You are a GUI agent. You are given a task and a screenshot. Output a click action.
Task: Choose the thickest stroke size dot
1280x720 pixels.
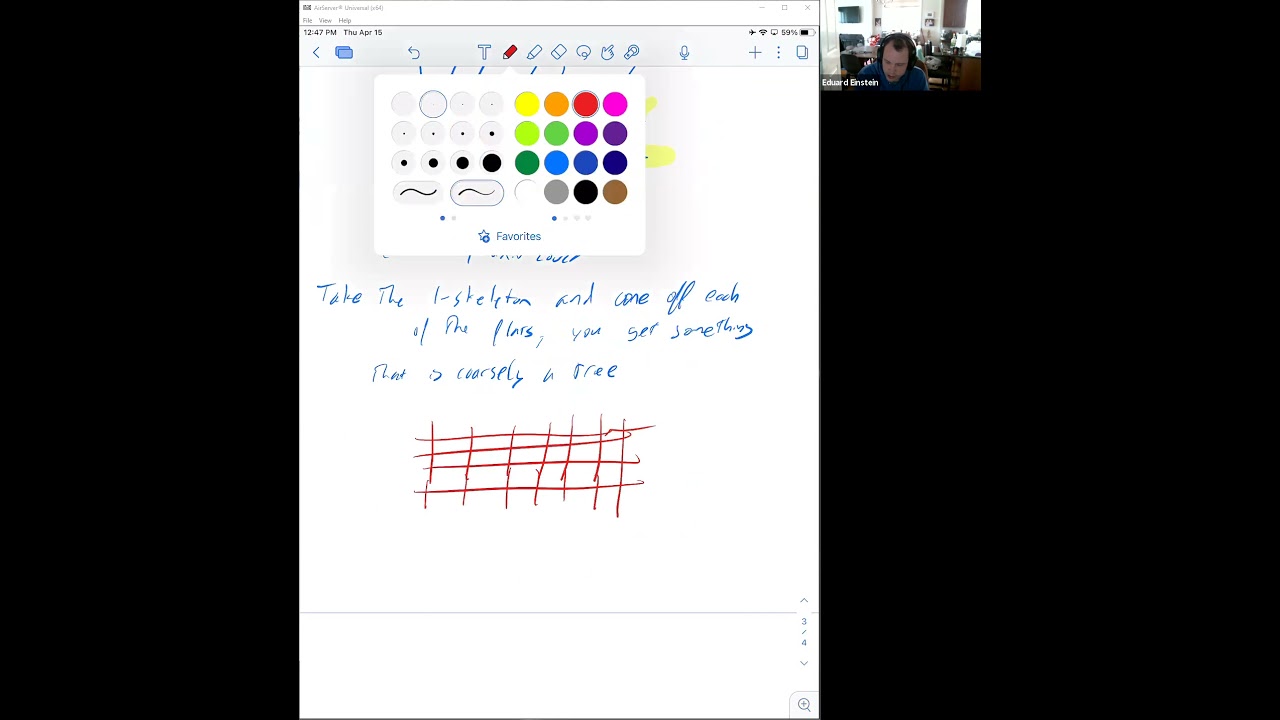[x=492, y=163]
